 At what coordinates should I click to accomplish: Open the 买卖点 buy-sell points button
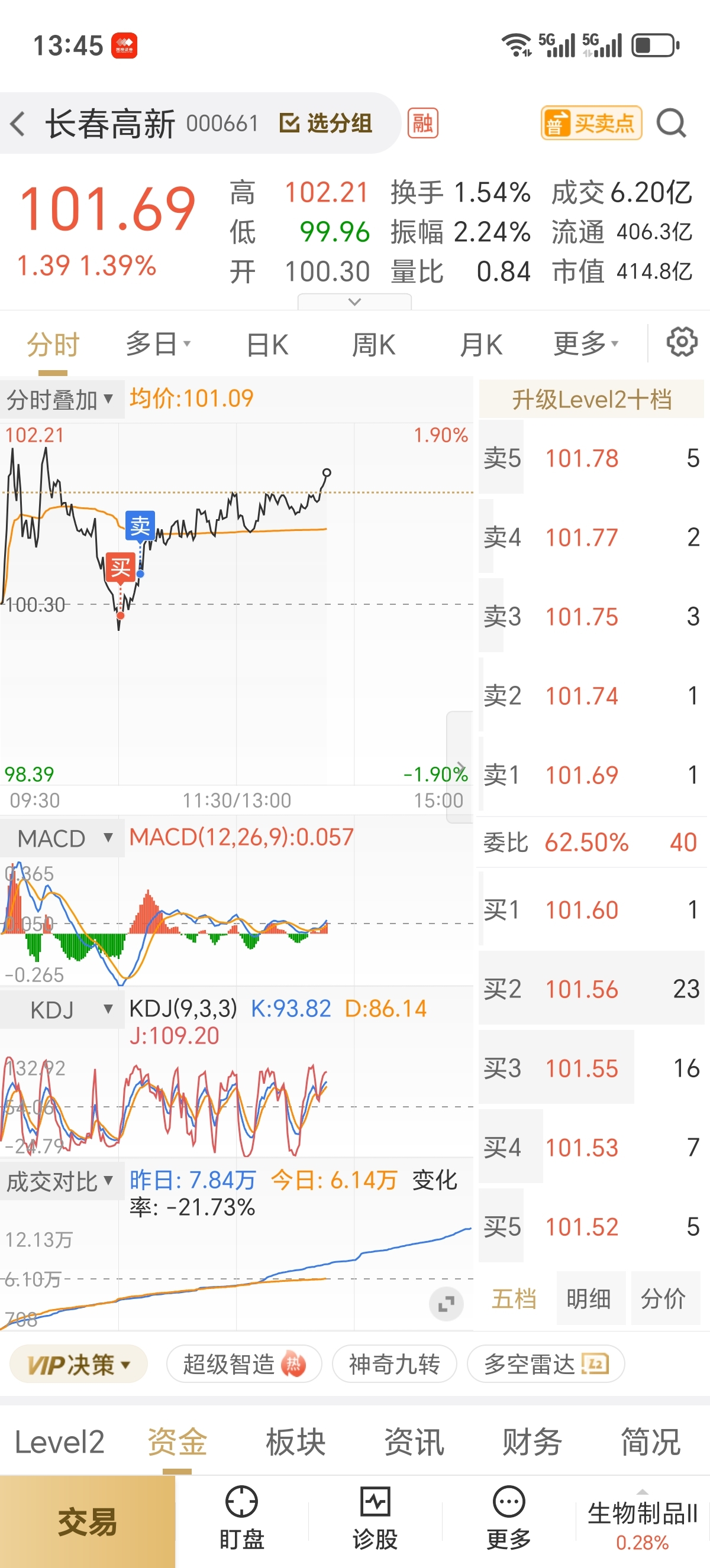591,124
